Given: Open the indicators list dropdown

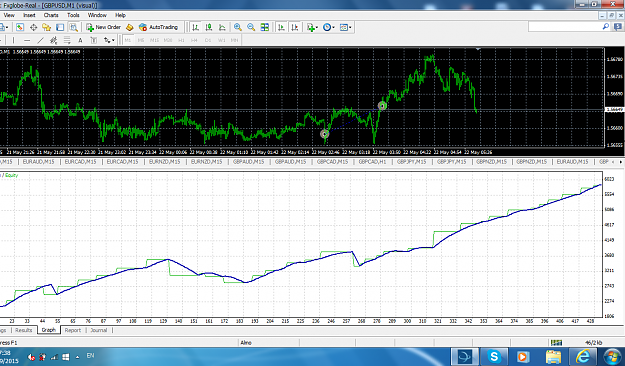Looking at the screenshot, I should click(312, 27).
